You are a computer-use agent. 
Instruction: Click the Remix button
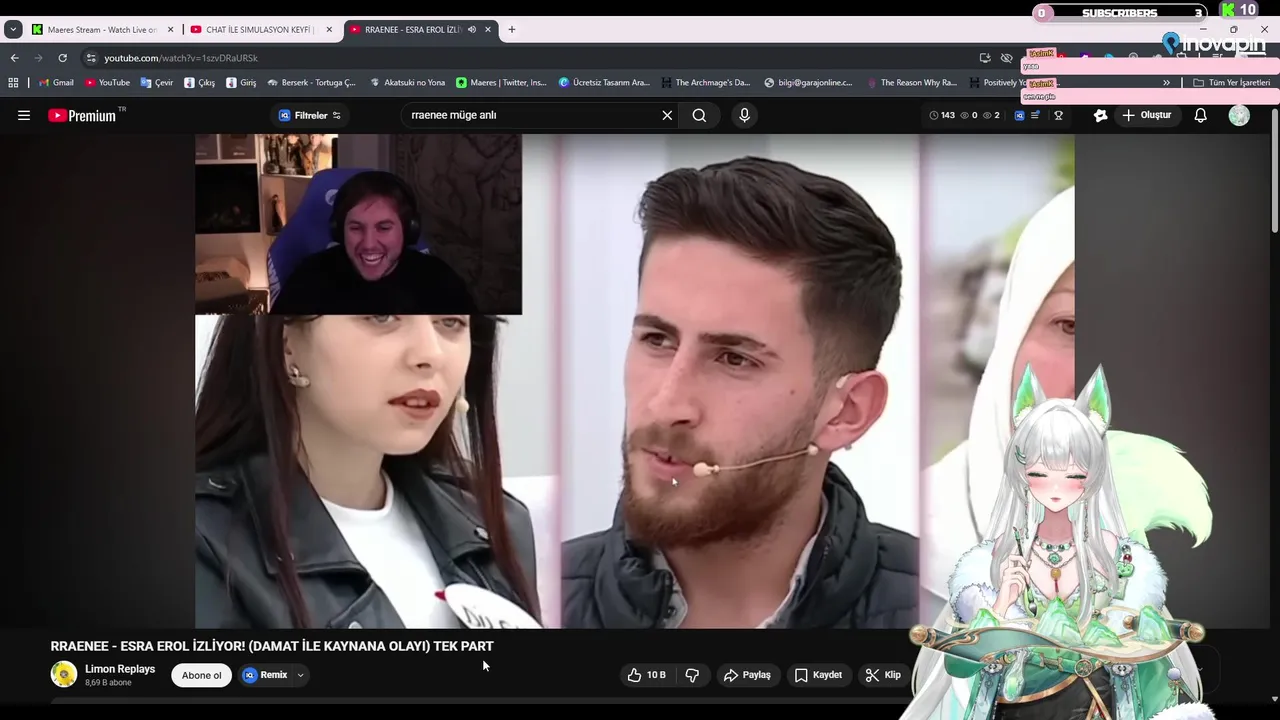265,675
